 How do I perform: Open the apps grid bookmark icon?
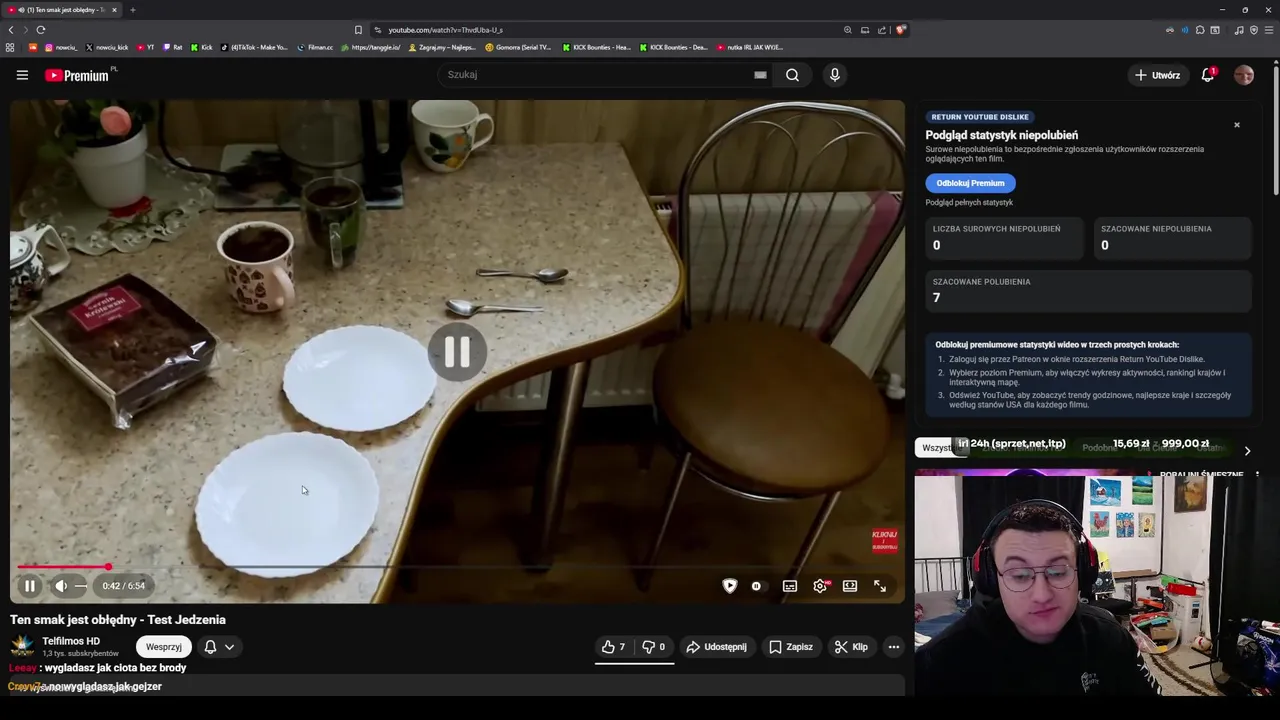pyautogui.click(x=10, y=47)
